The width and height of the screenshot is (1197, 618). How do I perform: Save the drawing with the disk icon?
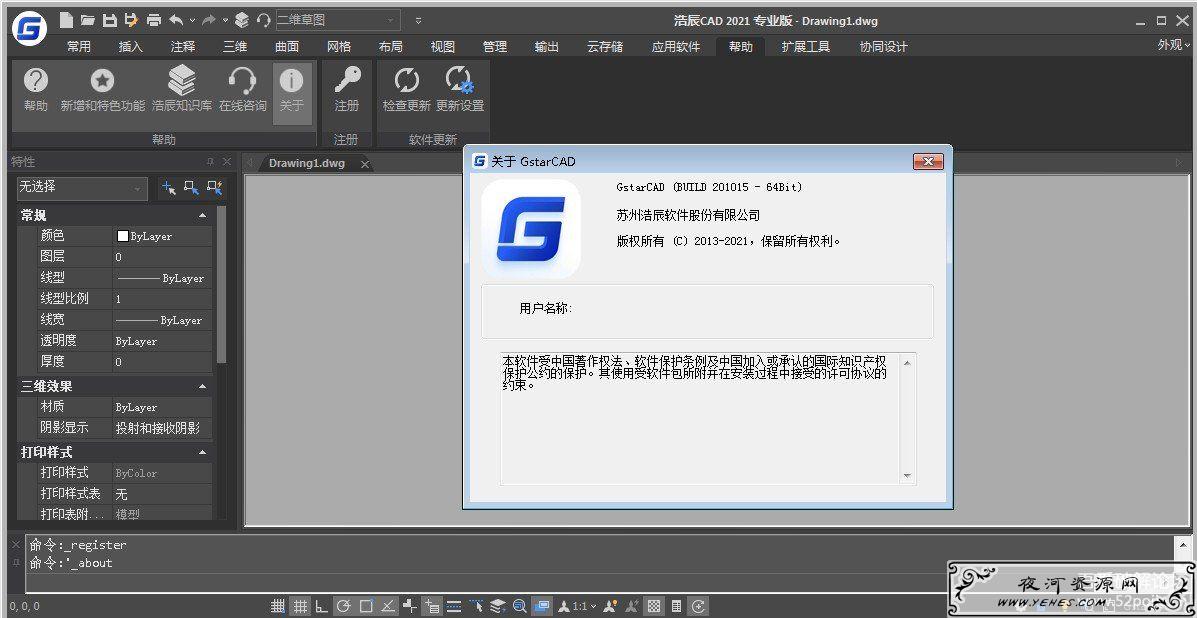(109, 20)
